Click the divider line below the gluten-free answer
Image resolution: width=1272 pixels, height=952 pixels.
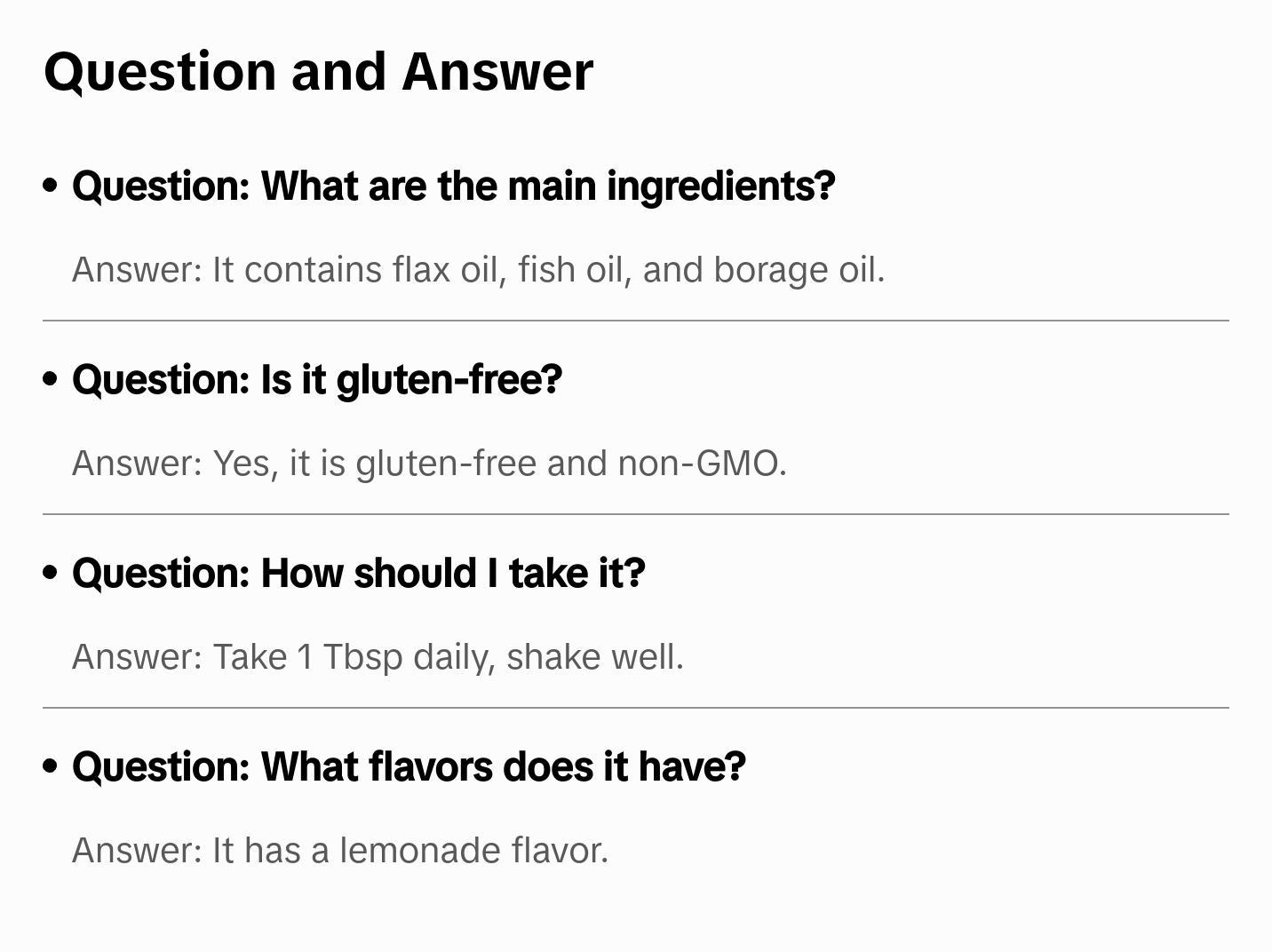635,514
